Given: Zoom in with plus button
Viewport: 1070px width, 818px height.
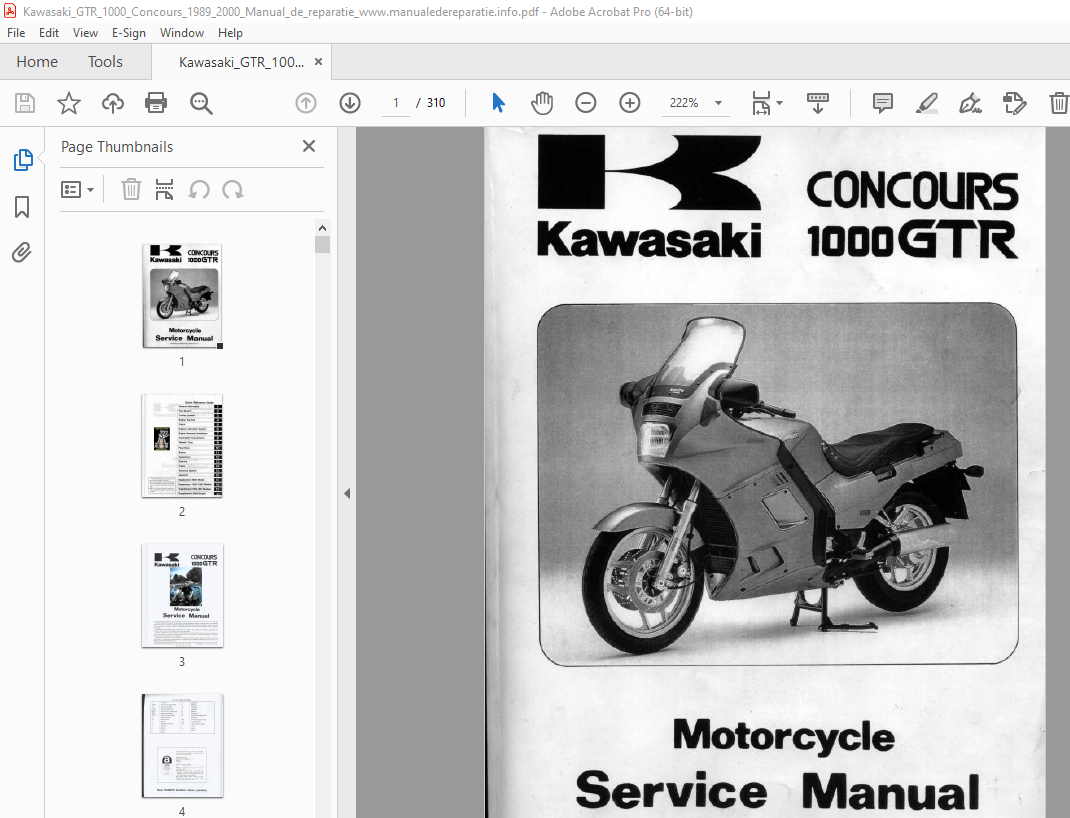Looking at the screenshot, I should click(x=630, y=103).
